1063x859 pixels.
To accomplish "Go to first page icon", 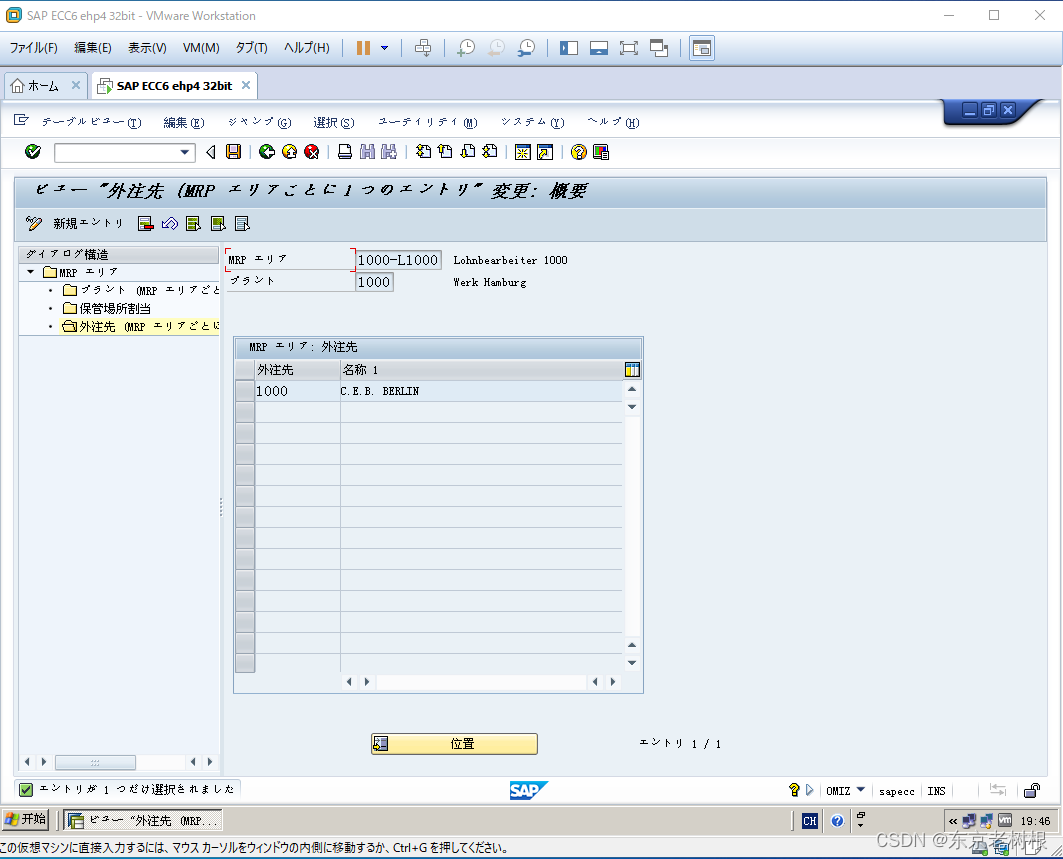I will [x=423, y=152].
